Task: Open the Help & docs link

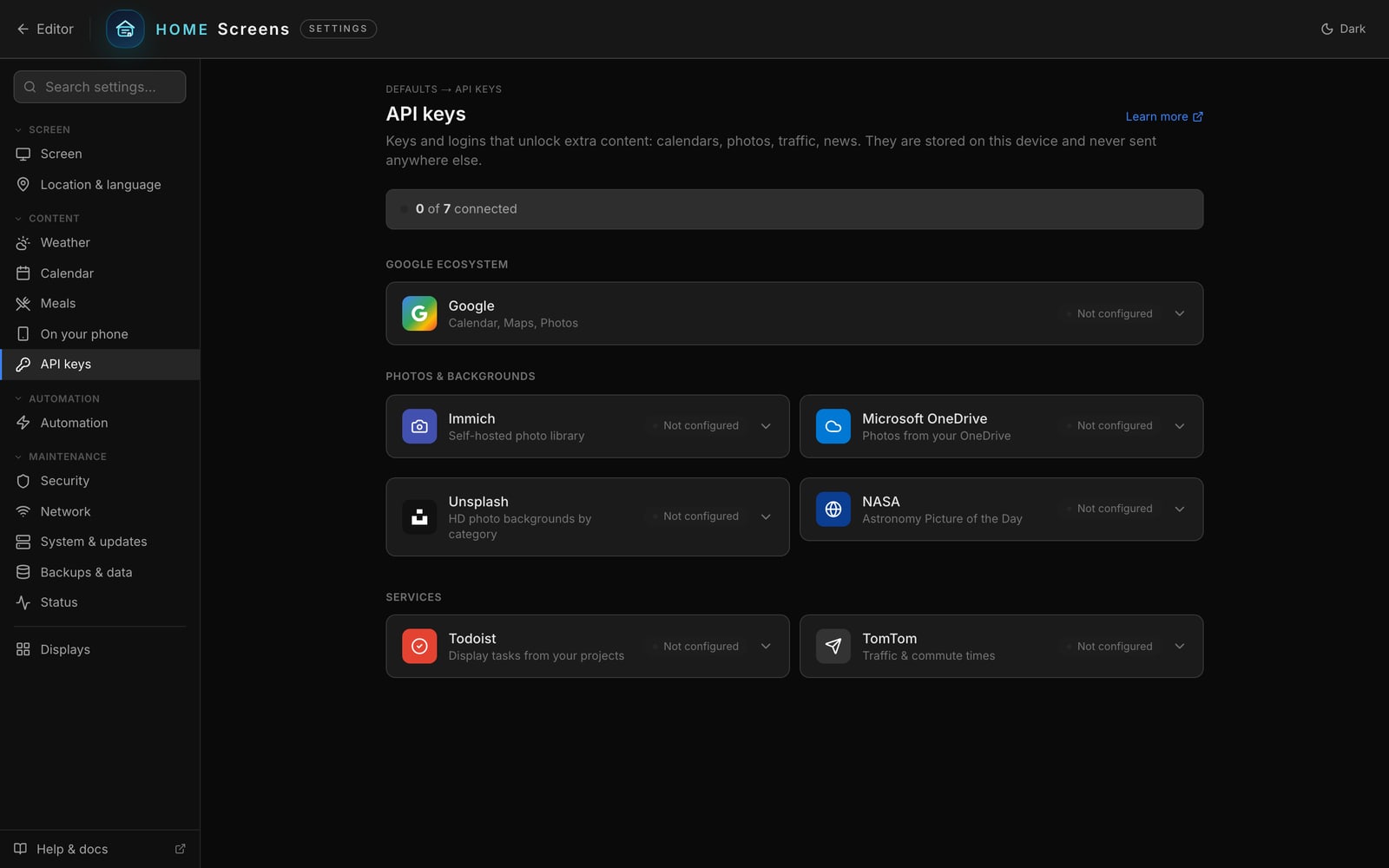Action: pos(100,849)
